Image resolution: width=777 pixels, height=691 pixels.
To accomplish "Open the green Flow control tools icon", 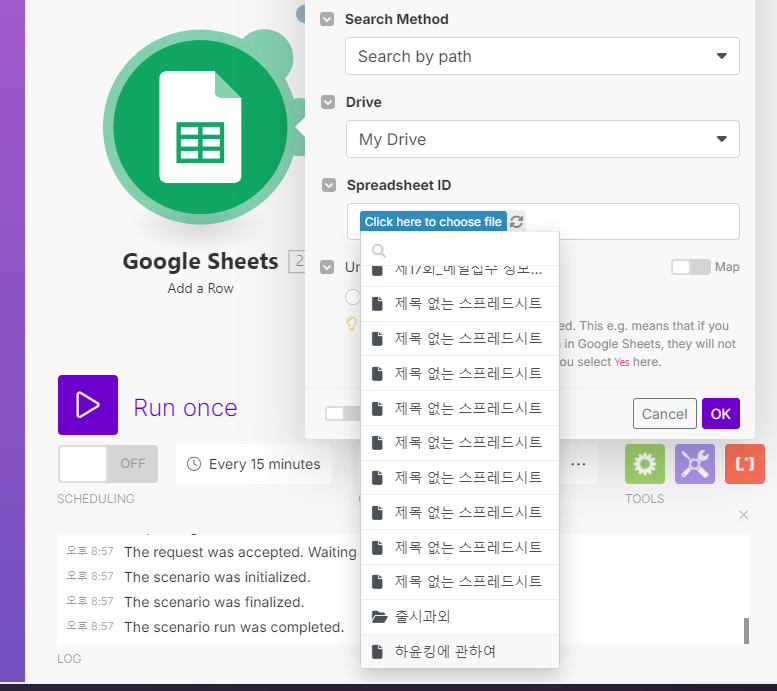I will (645, 464).
